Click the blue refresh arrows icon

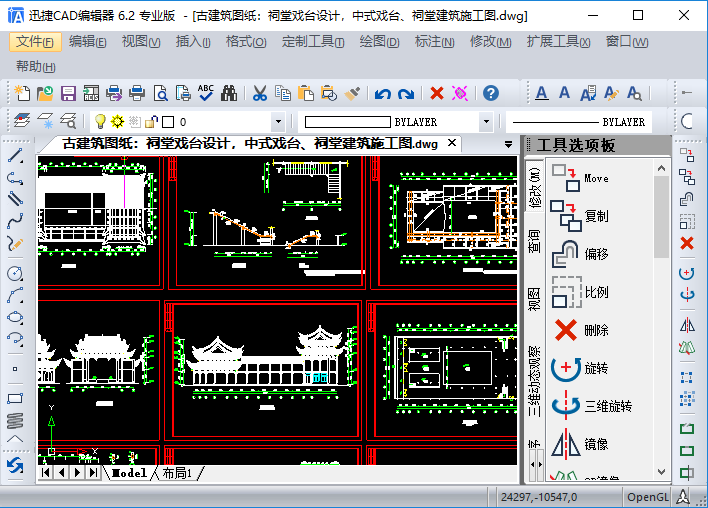coord(15,466)
